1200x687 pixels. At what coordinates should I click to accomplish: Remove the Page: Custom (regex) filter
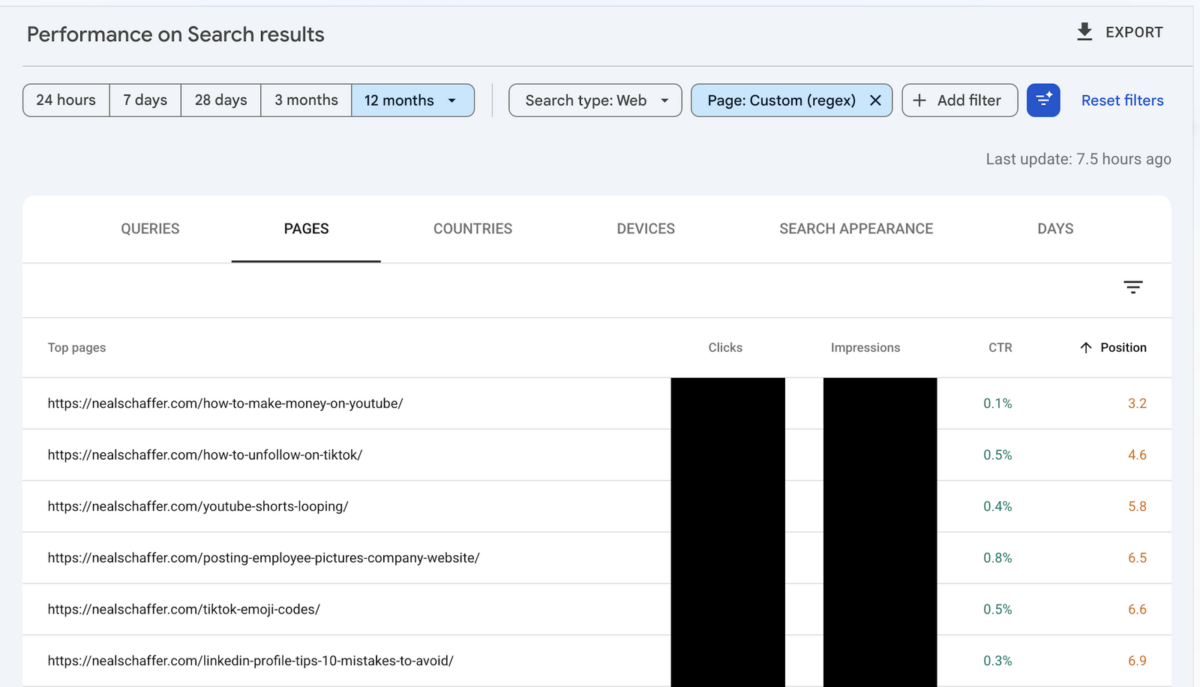coord(875,100)
